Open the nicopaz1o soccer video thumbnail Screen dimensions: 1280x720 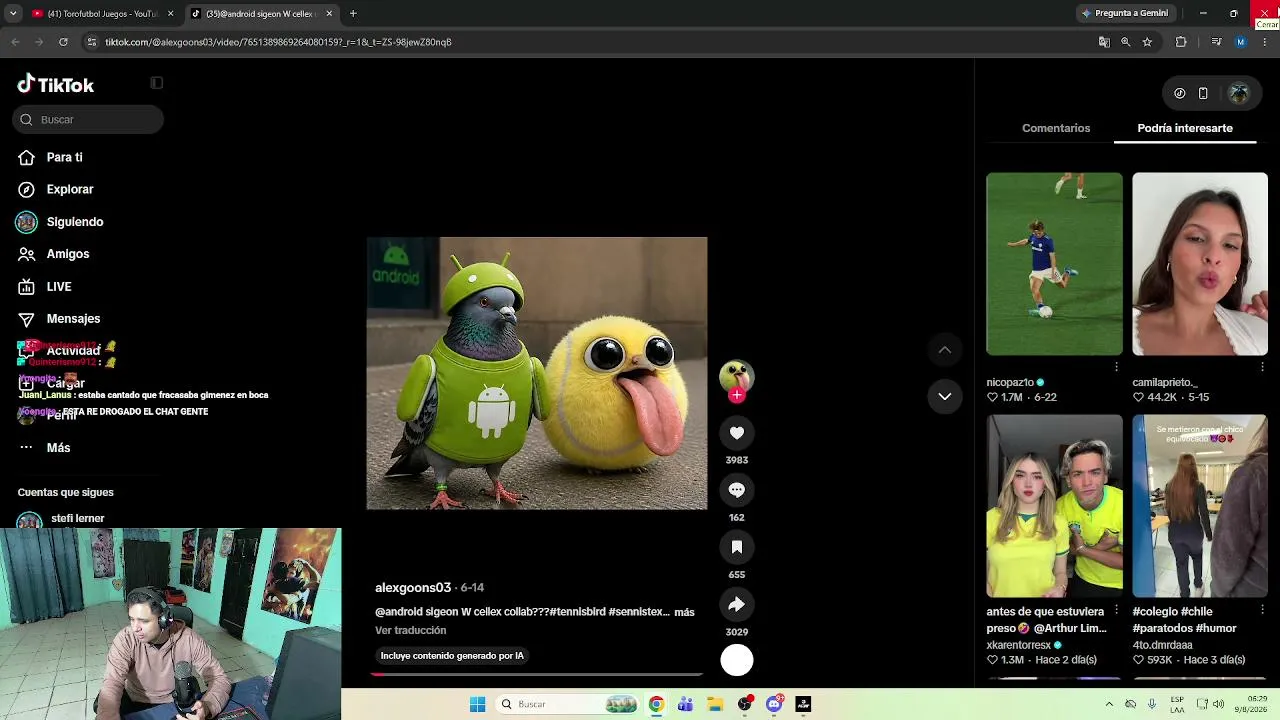[x=1054, y=264]
